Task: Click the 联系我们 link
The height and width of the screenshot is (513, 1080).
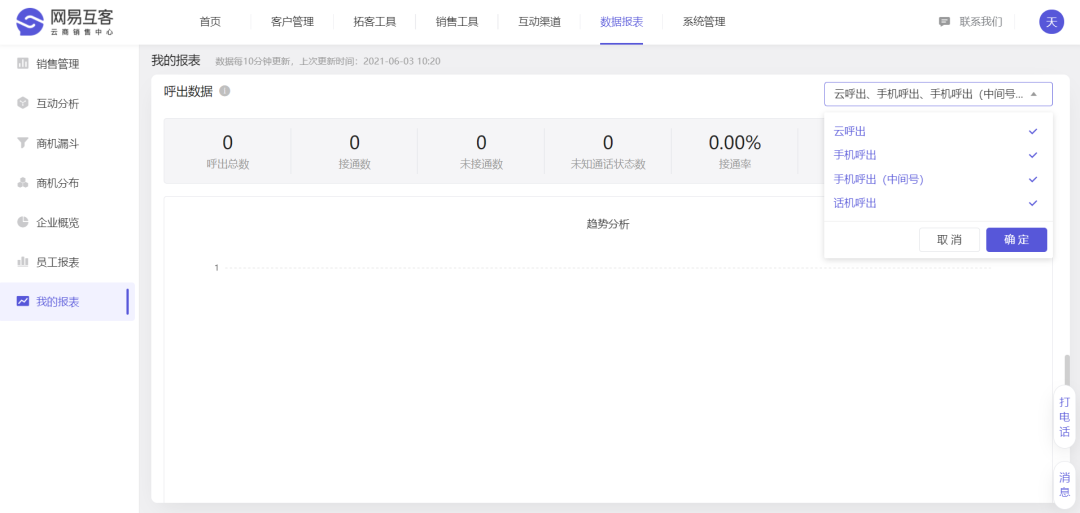Action: (970, 22)
